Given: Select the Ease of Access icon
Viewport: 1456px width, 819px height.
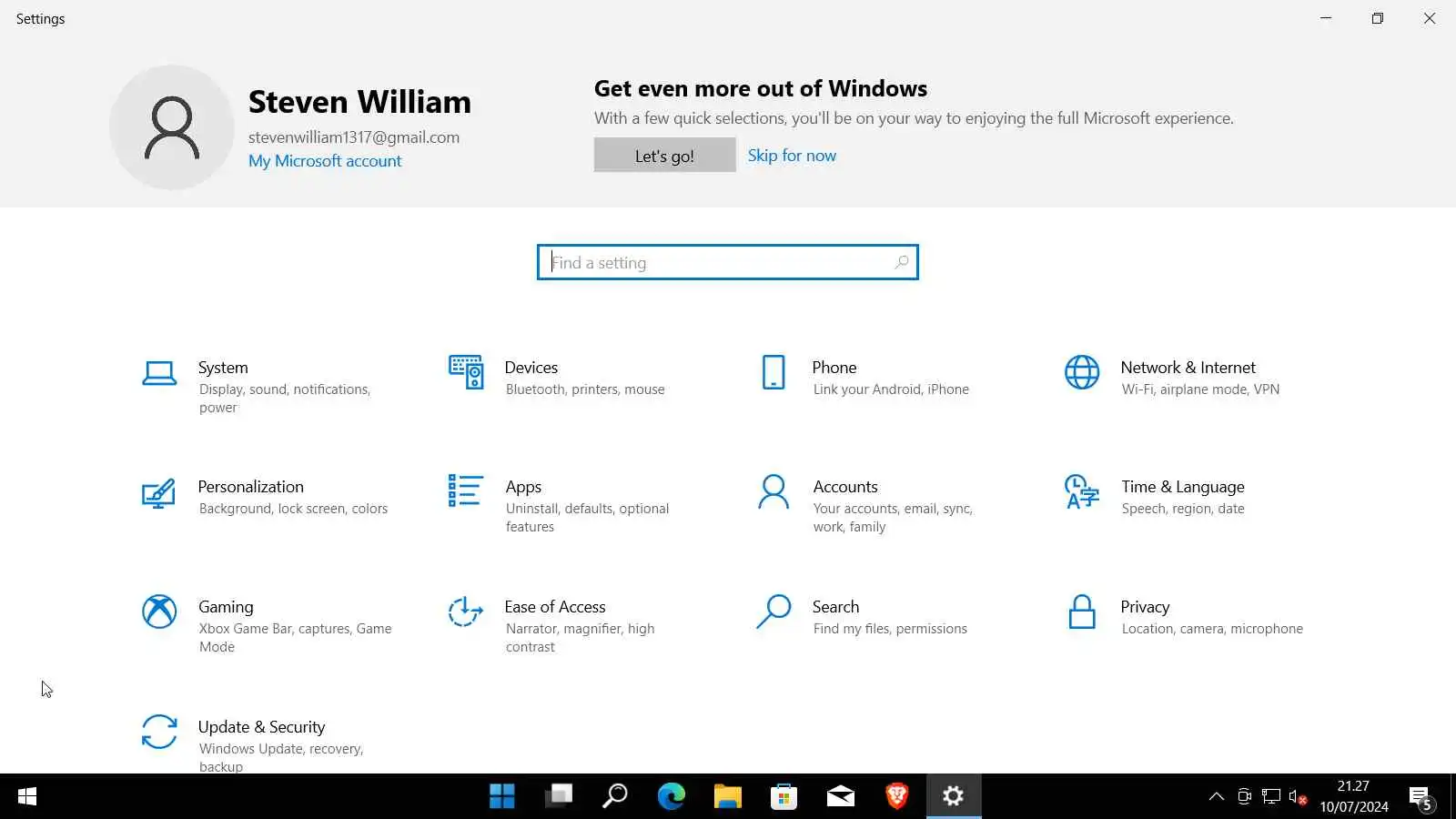Looking at the screenshot, I should (x=465, y=612).
